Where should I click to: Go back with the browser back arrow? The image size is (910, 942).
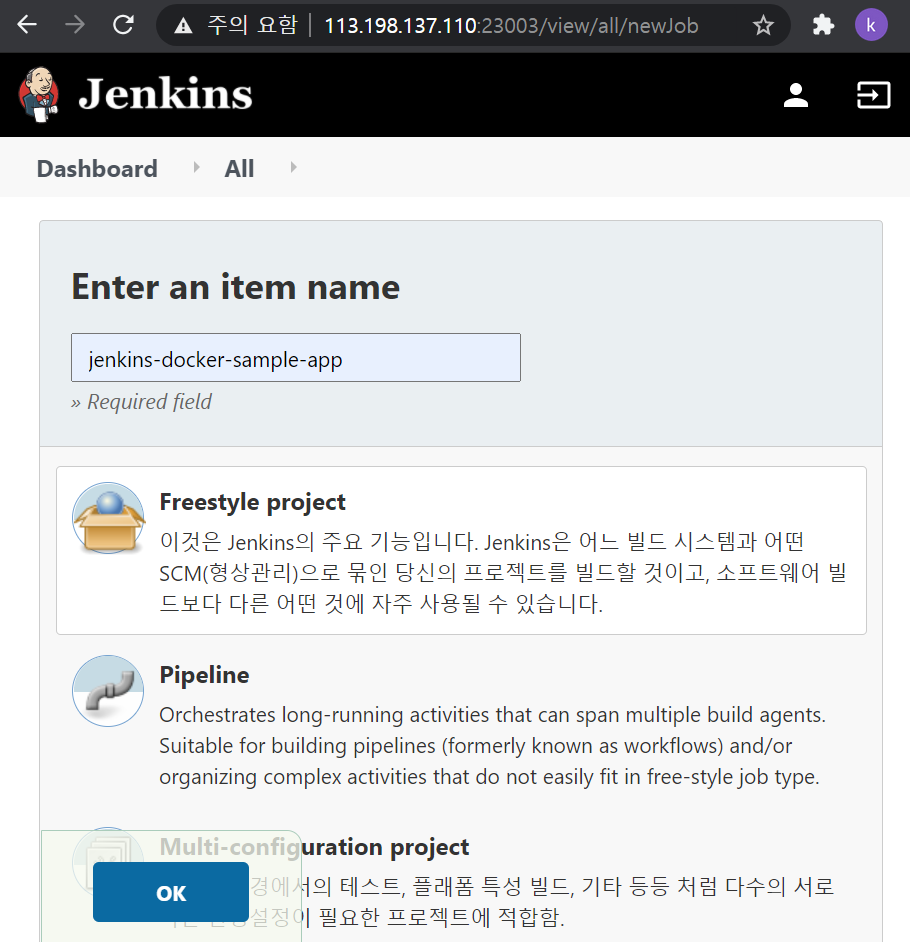[27, 25]
